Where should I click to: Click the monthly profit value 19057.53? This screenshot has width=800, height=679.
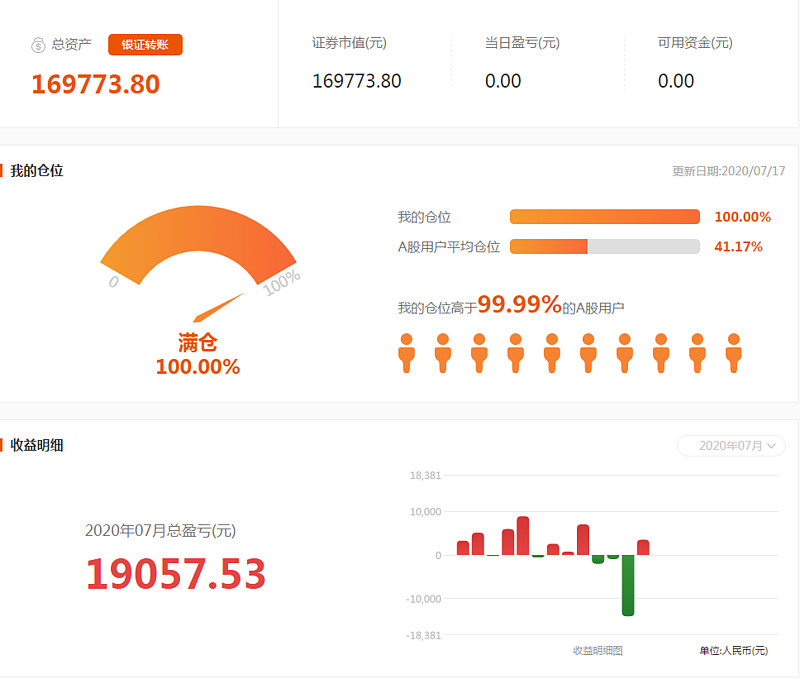coord(176,574)
